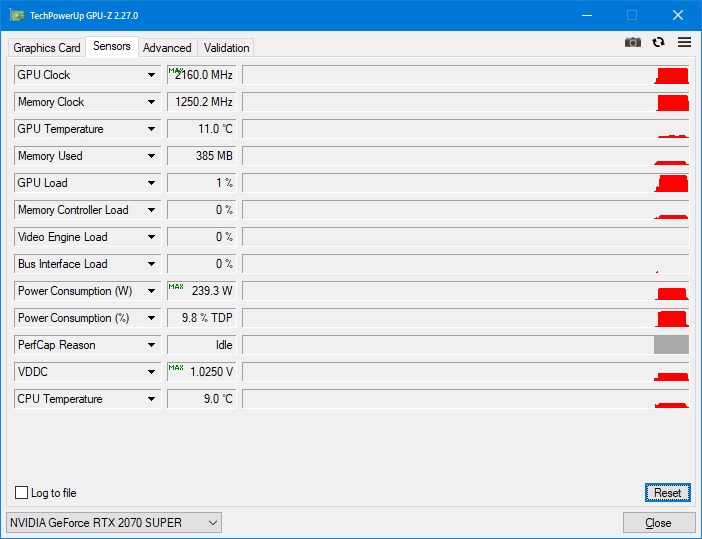Open the Memory Used sensor dropdown
Image resolution: width=702 pixels, height=539 pixels.
151,156
